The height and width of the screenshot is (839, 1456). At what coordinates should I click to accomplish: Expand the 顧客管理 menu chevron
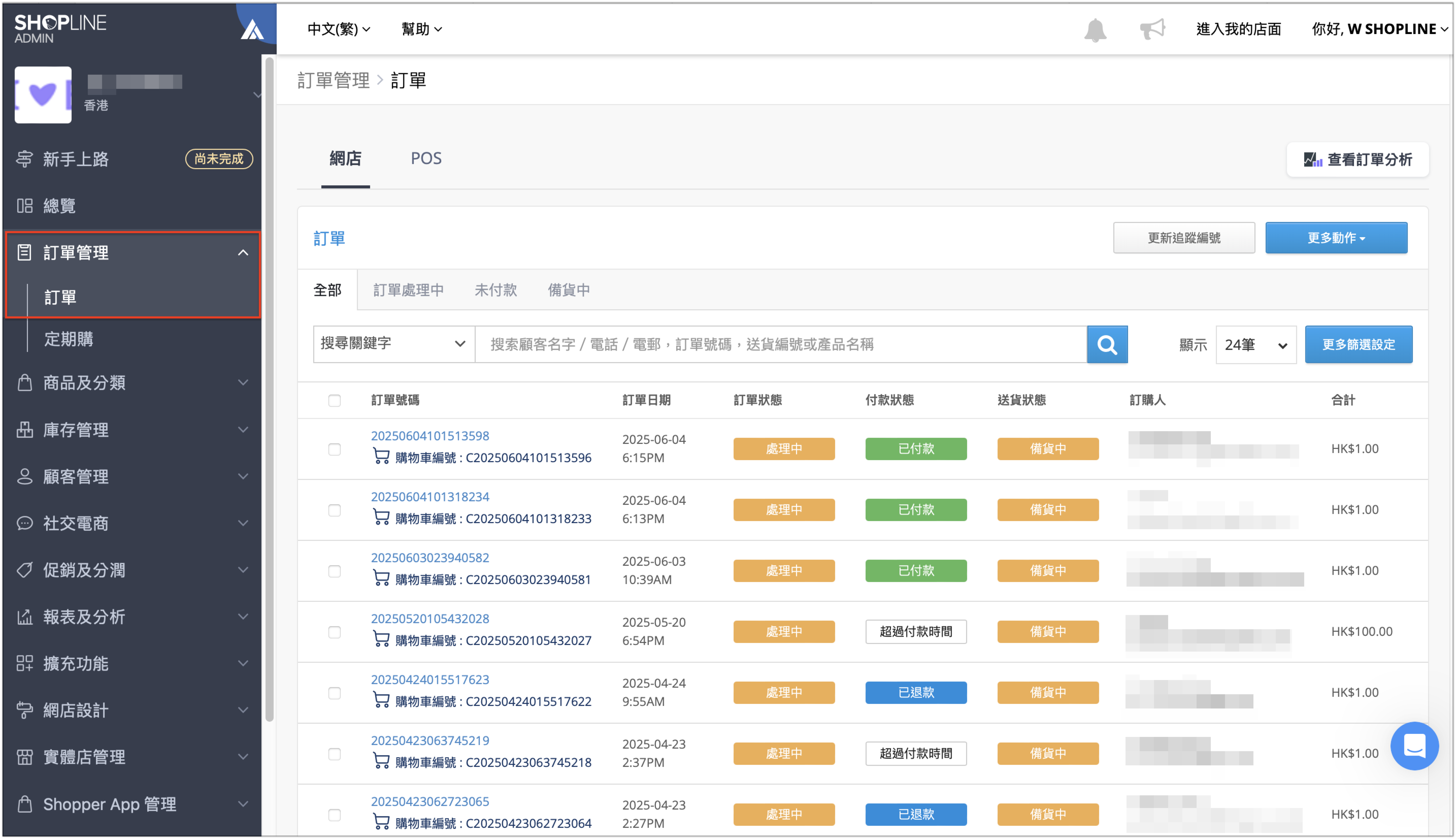point(243,477)
